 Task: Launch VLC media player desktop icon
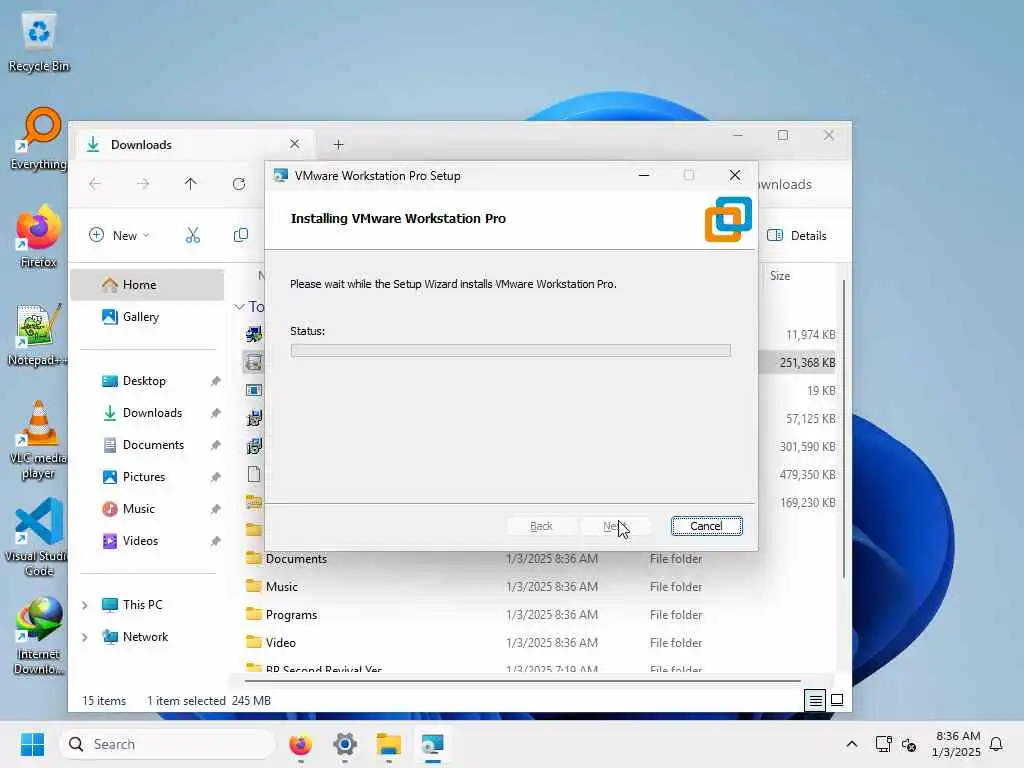[x=38, y=440]
